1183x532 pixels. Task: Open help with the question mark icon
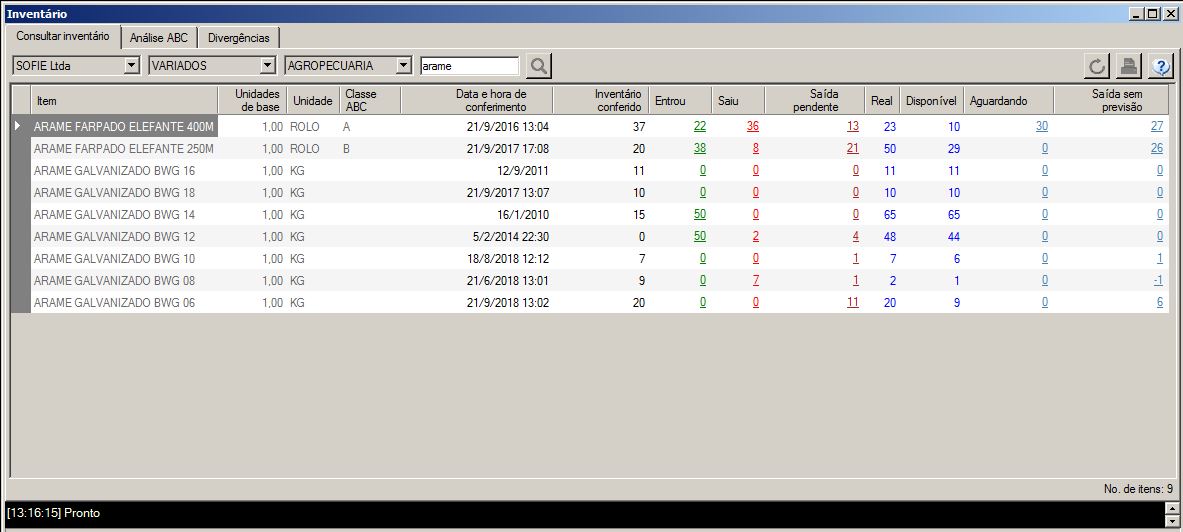click(1160, 66)
